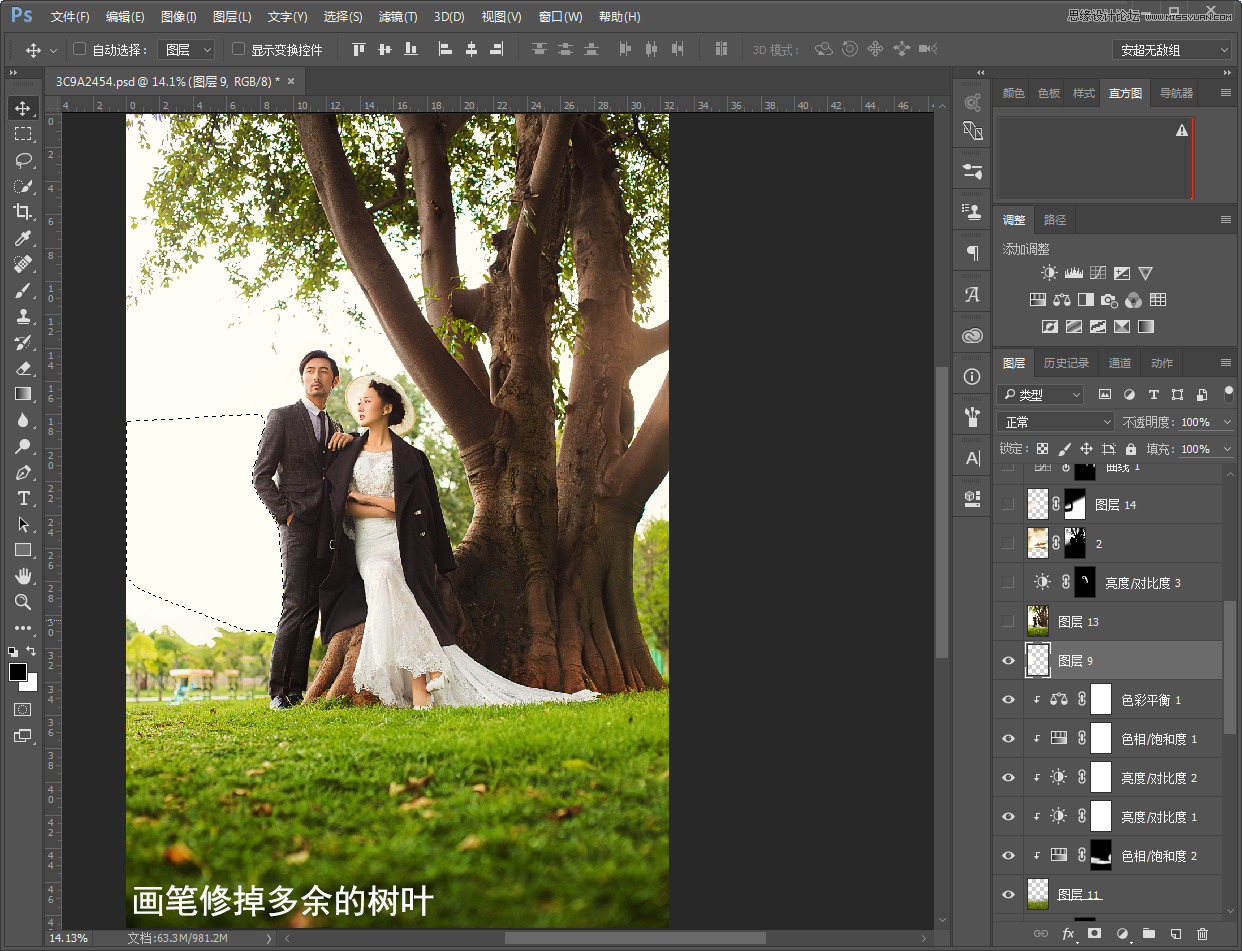Enable the 显示变换控件 checkbox

(238, 49)
